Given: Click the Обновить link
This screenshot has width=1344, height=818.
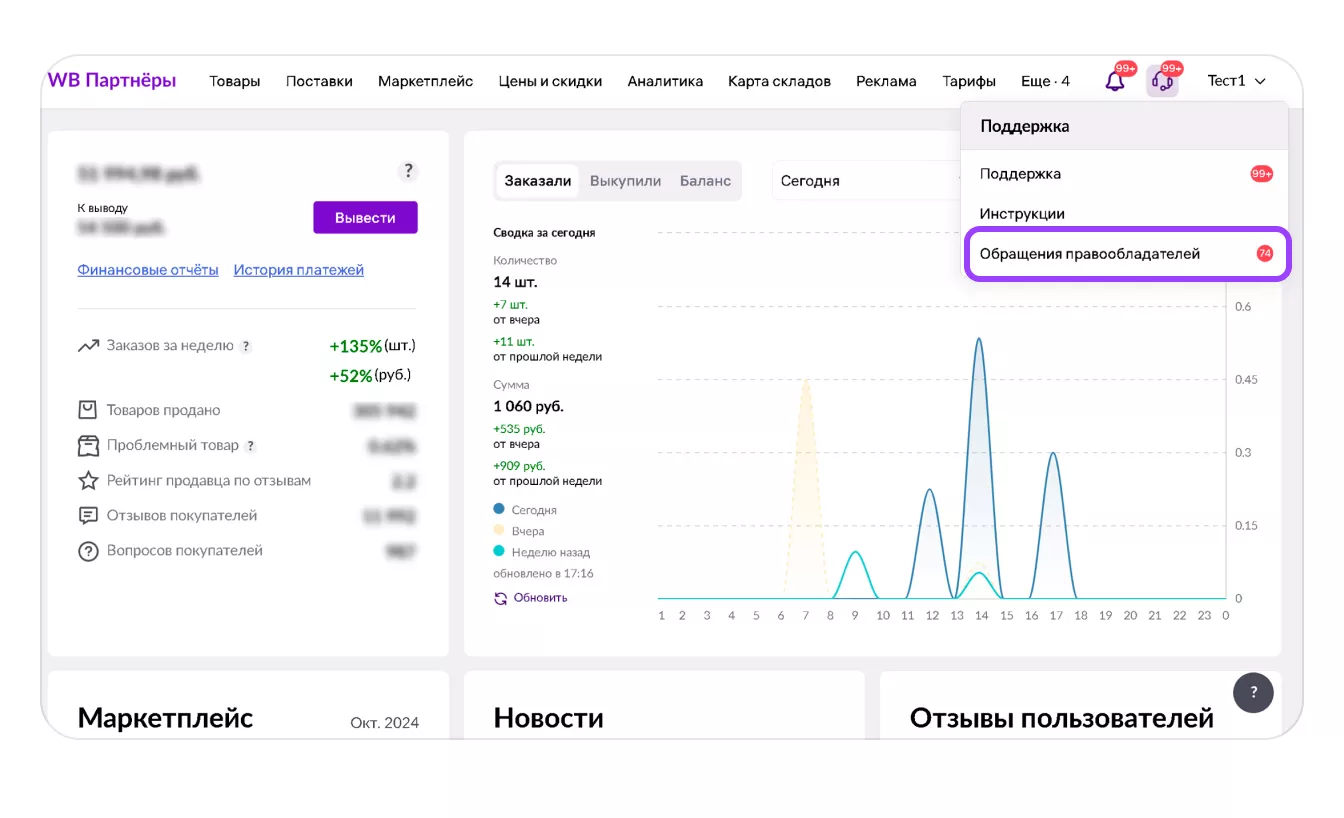Looking at the screenshot, I should [x=540, y=598].
